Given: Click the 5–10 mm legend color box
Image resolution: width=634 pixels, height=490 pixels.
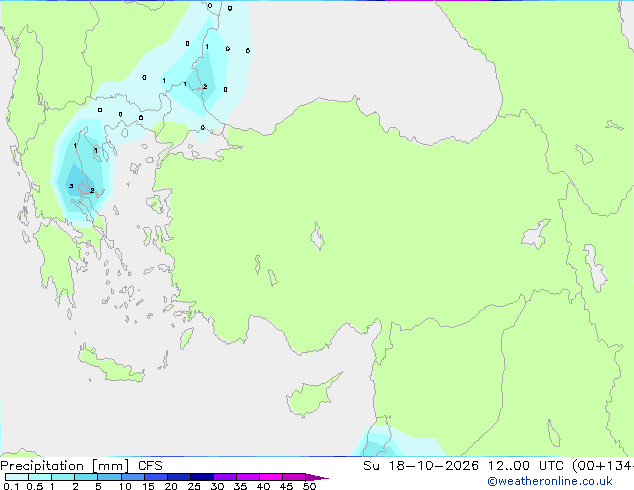Looking at the screenshot, I should tap(109, 477).
